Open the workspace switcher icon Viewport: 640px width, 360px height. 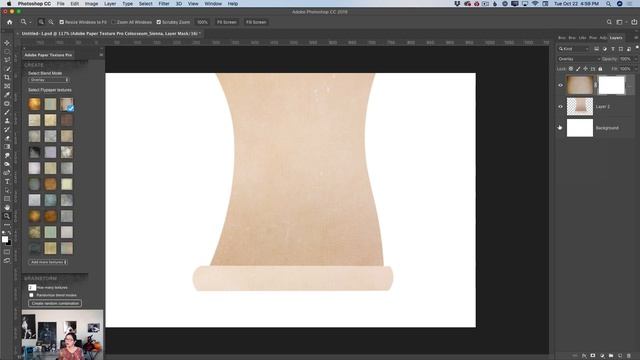click(x=620, y=22)
